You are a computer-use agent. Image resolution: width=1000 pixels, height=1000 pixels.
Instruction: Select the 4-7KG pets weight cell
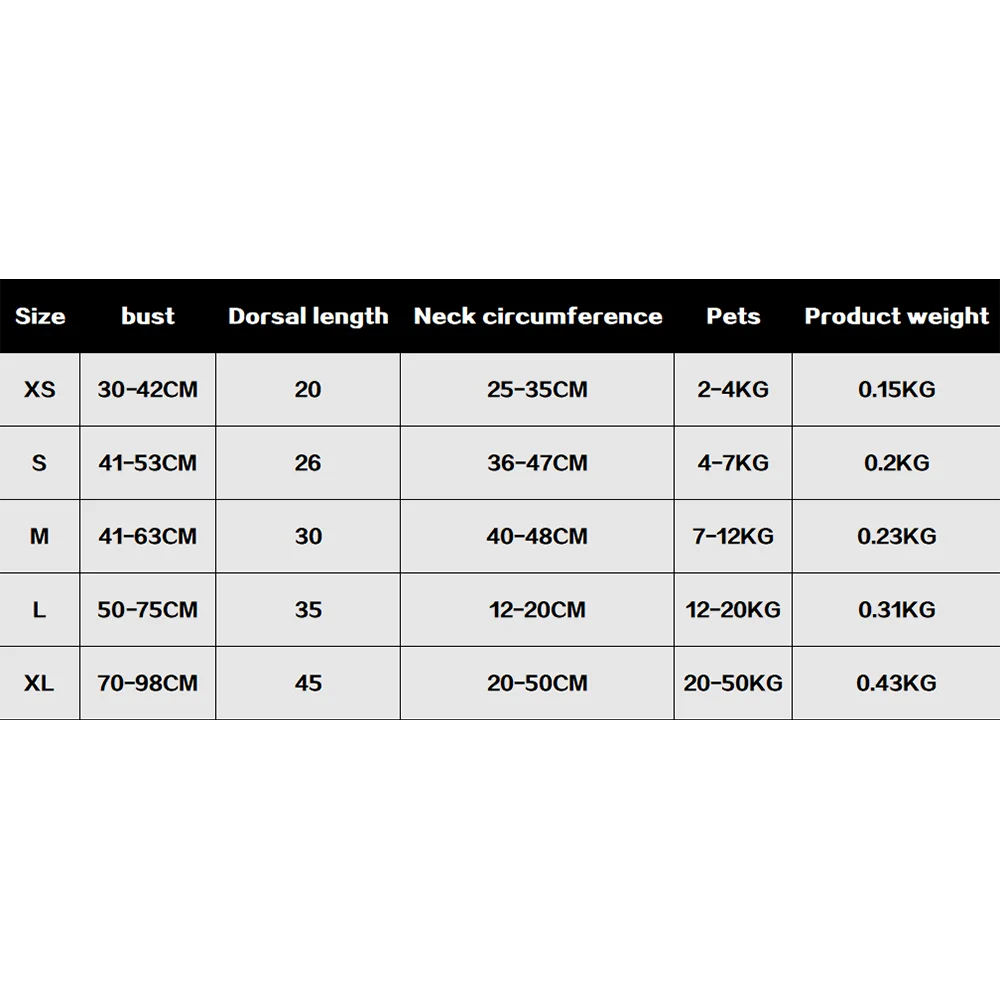coord(733,463)
